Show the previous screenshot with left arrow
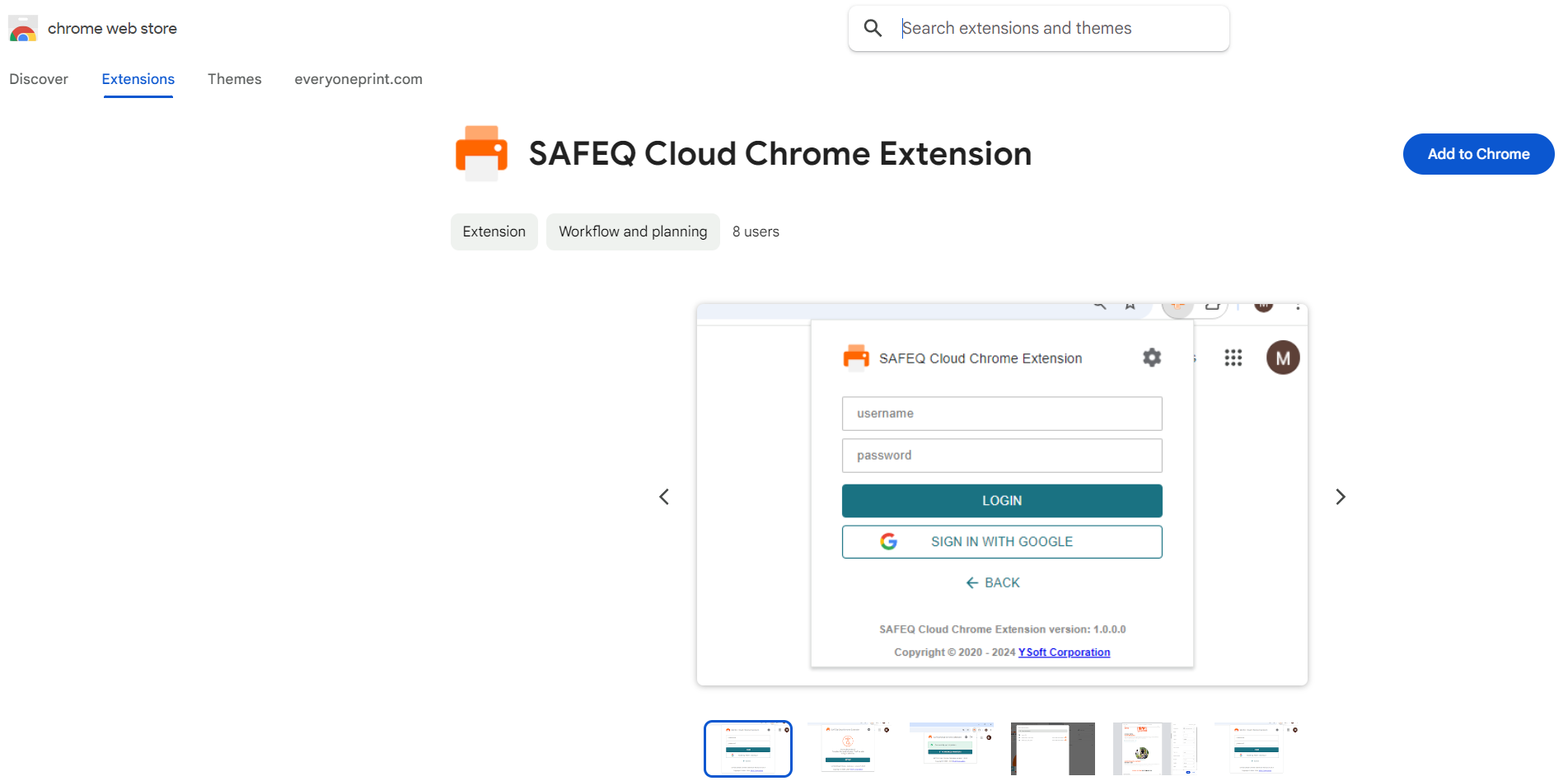This screenshot has width=1568, height=781. coord(664,497)
